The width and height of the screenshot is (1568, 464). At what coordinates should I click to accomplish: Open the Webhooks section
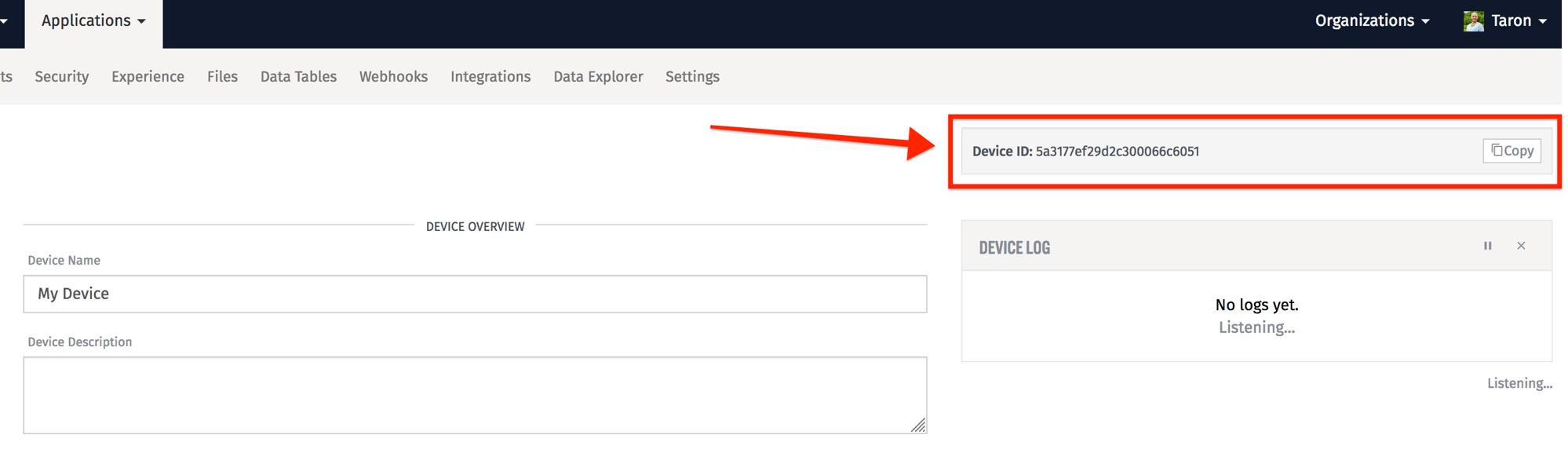coord(393,77)
